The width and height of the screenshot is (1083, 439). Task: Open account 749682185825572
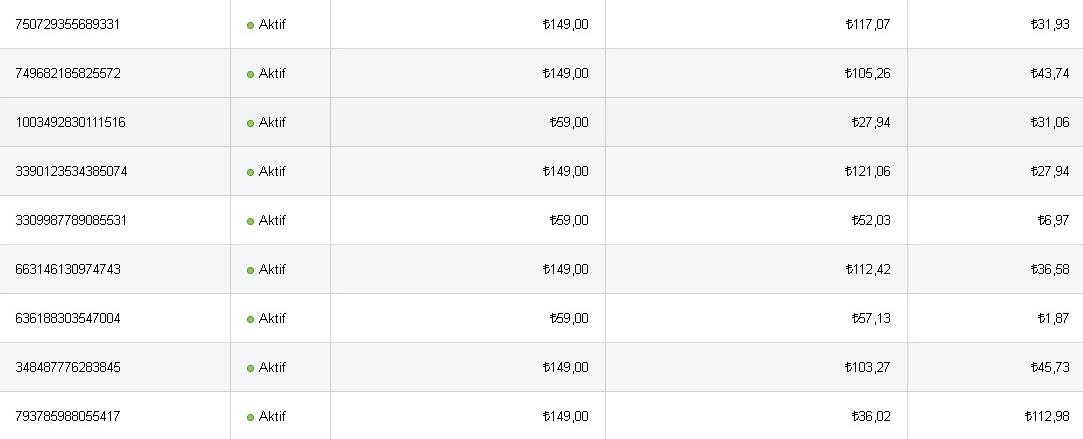(68, 73)
